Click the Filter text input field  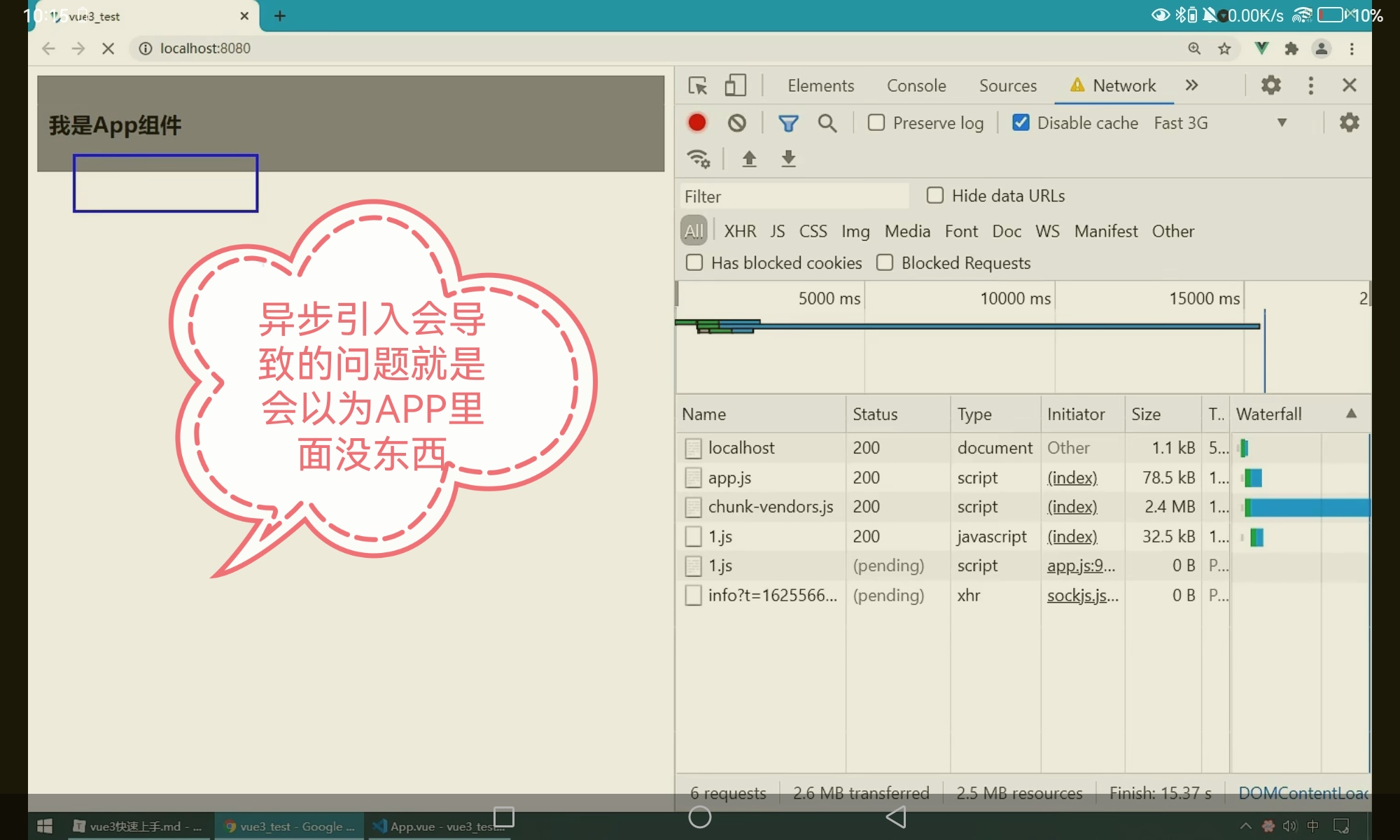pos(794,196)
